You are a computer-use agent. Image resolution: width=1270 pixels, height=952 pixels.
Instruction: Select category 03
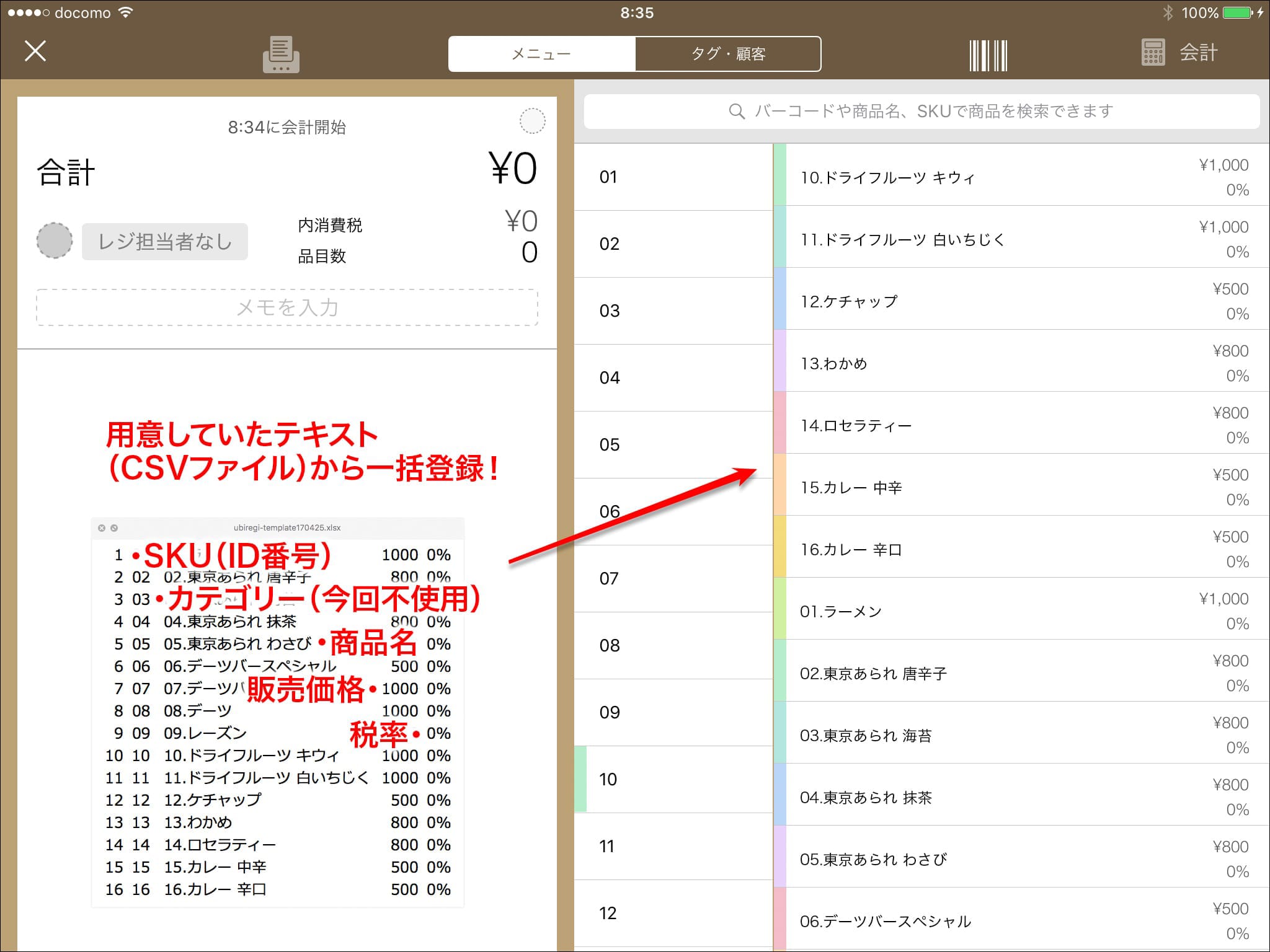(x=673, y=311)
